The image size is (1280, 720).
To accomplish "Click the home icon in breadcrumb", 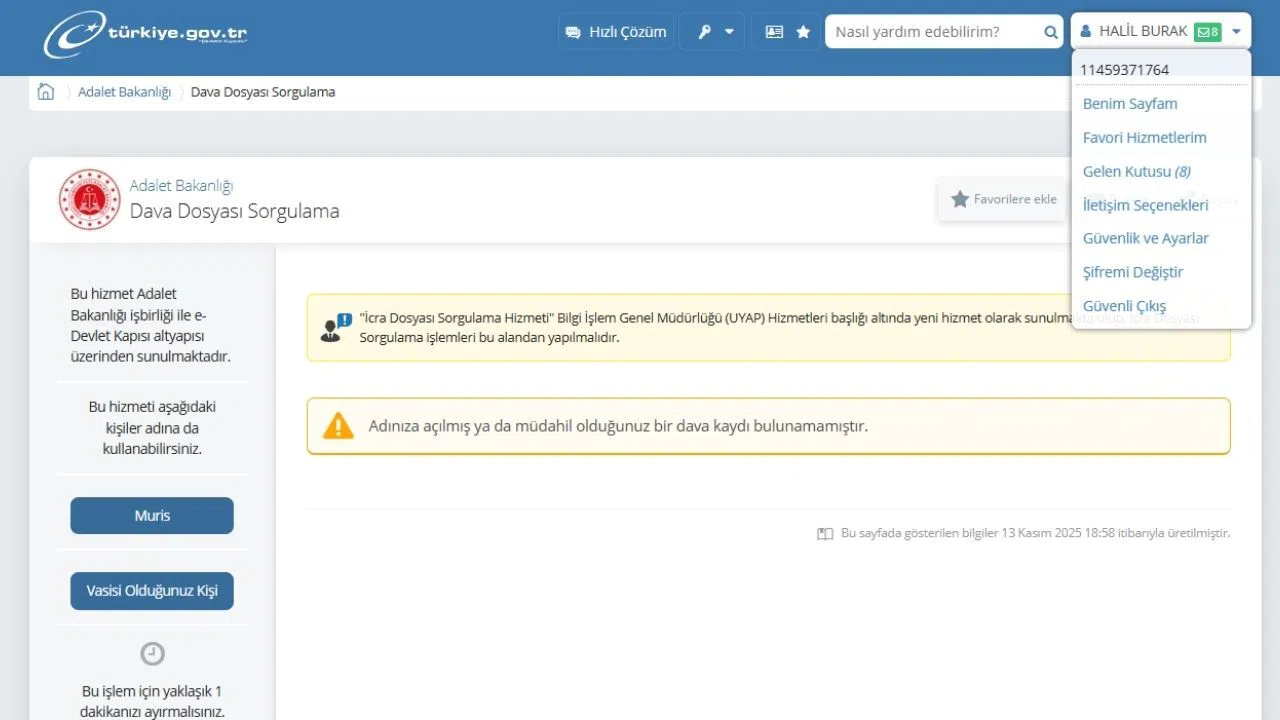I will tap(45, 92).
